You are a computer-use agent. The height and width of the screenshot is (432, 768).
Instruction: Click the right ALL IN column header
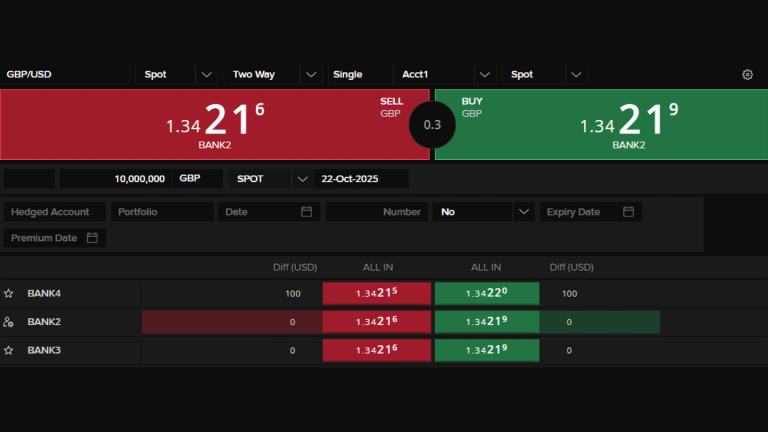coord(486,267)
